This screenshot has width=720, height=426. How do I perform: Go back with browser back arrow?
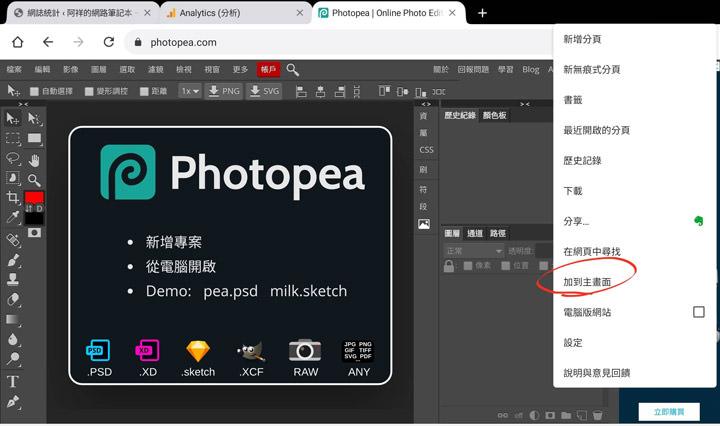tap(48, 42)
